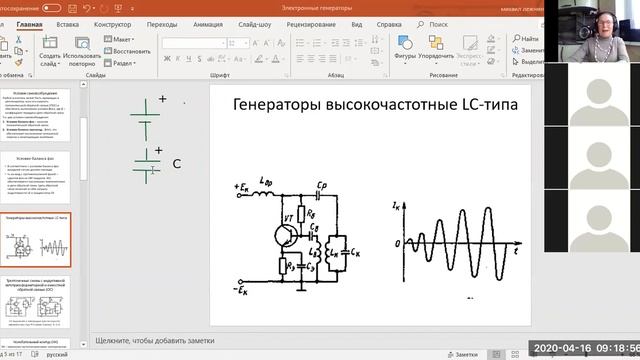640x360 pixels.
Task: Click Заметки in the status bar
Action: [462, 355]
